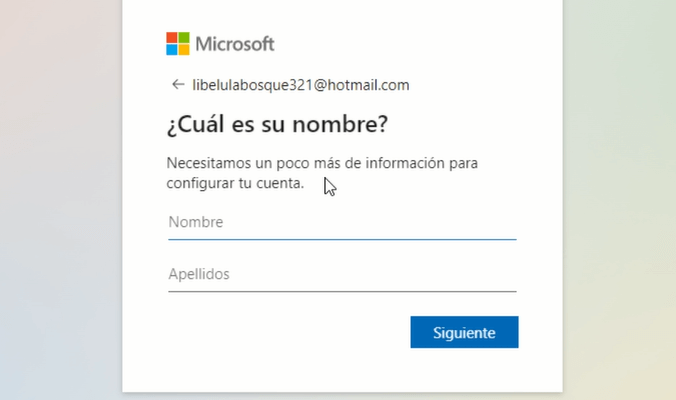Click the yellow square of Microsoft logo

coord(184,50)
